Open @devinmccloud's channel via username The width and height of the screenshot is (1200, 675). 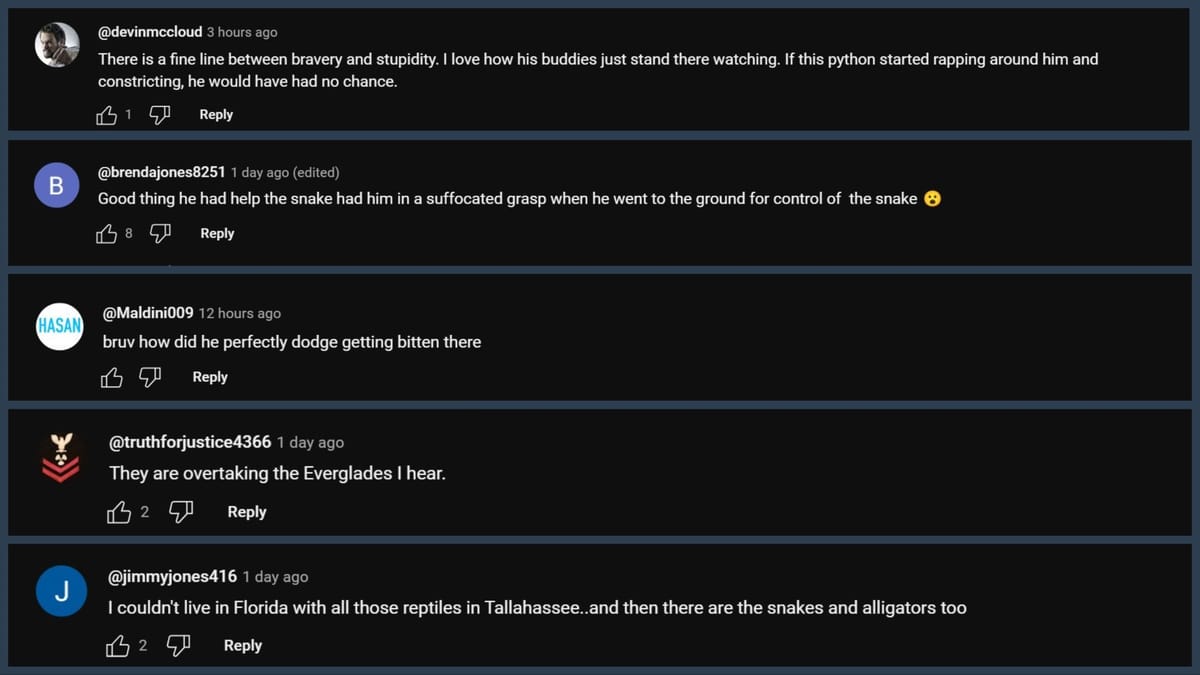coord(150,32)
